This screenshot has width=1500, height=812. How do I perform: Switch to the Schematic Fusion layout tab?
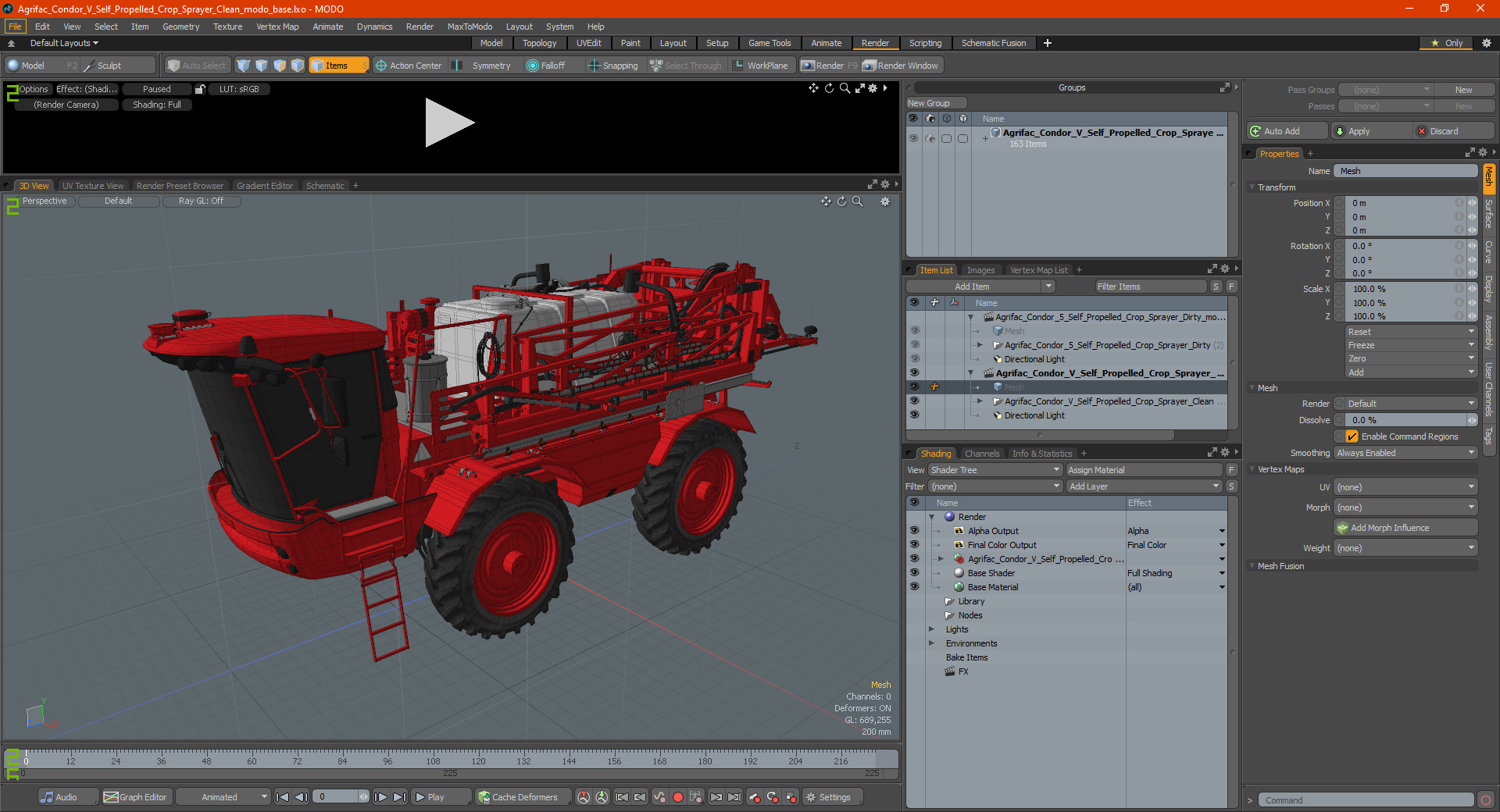993,43
